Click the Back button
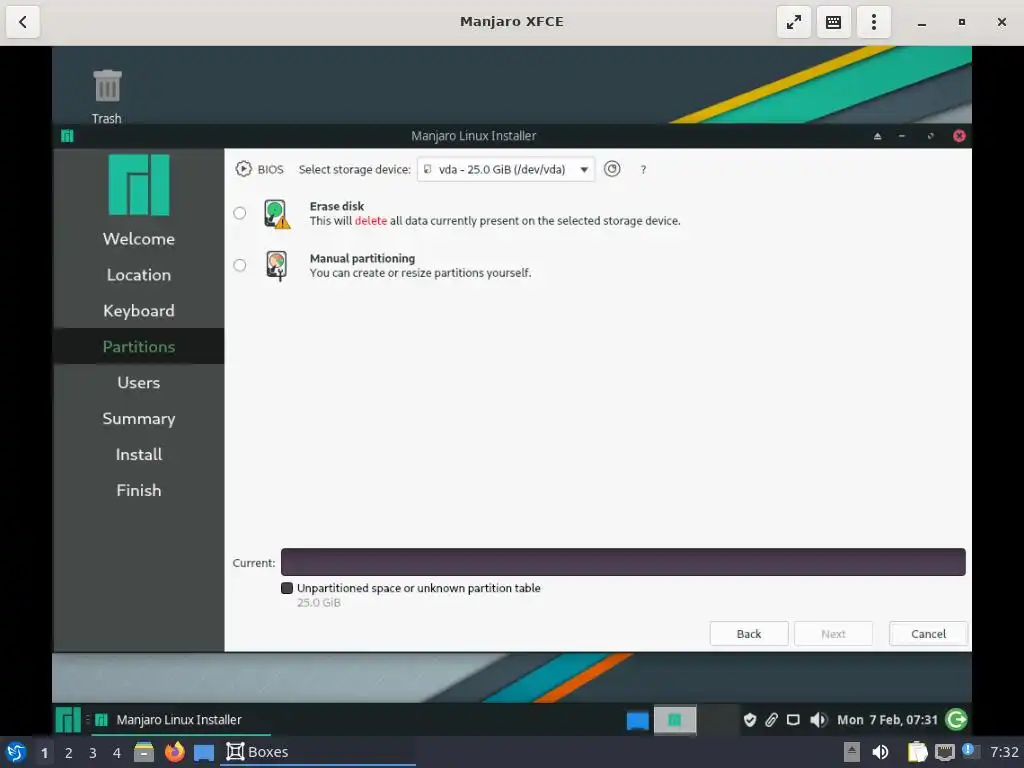 [749, 633]
